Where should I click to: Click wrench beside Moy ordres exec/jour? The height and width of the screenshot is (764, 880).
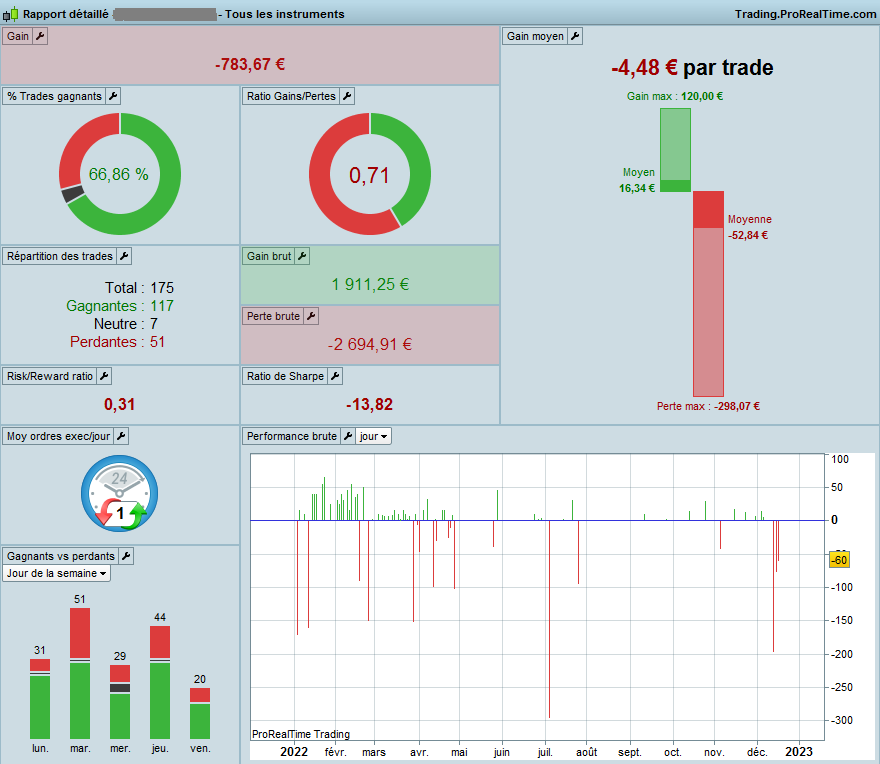(x=121, y=436)
